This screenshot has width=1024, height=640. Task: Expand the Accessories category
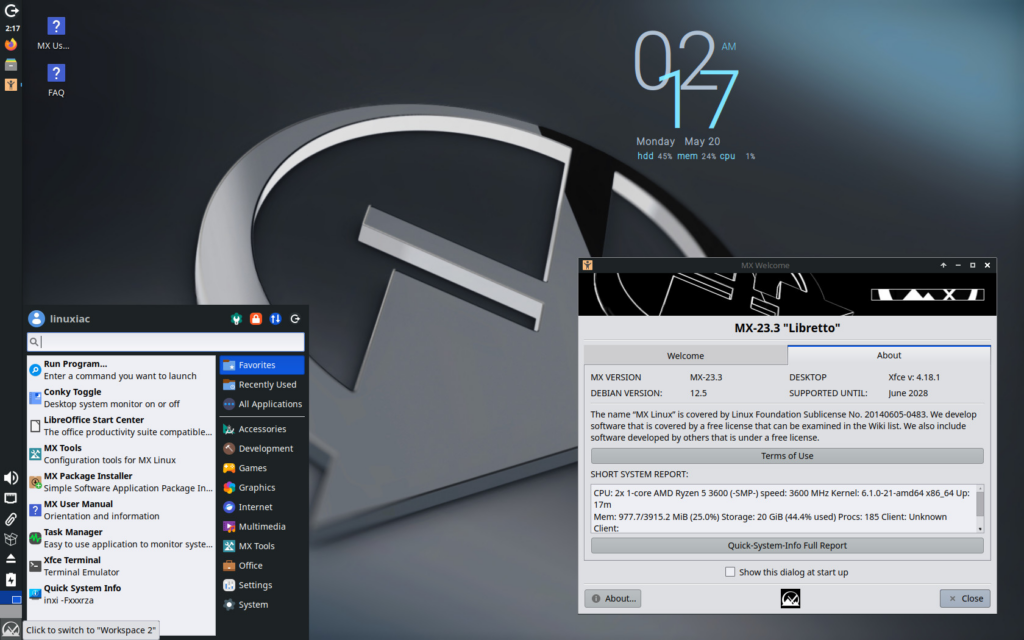pos(261,429)
